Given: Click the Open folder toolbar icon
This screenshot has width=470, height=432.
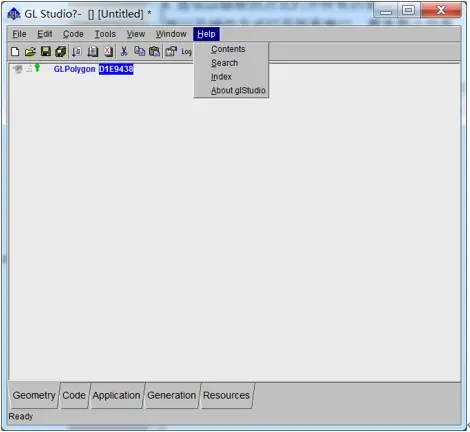Looking at the screenshot, I should [30, 52].
